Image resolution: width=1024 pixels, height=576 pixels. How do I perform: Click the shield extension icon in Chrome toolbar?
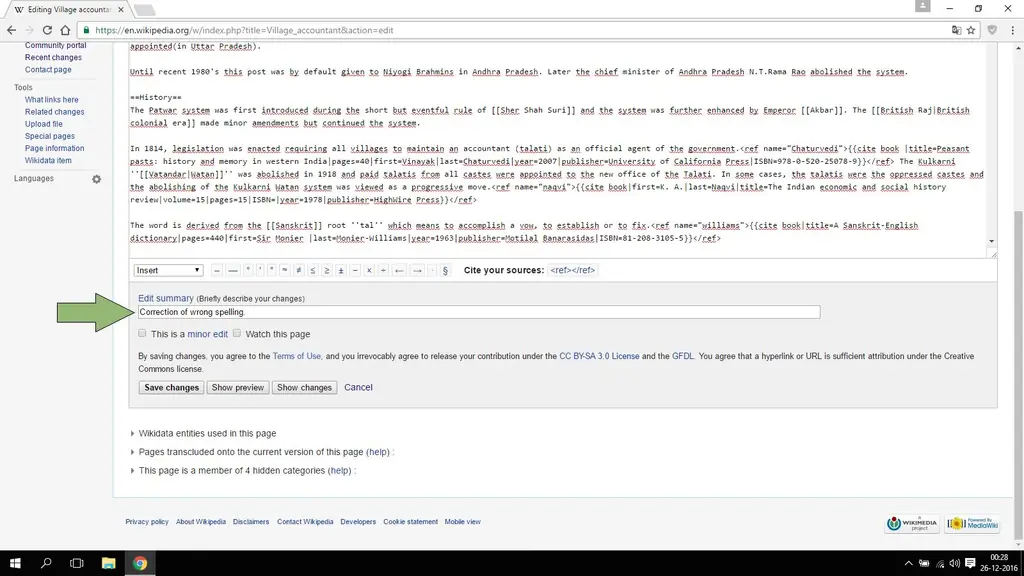[992, 30]
